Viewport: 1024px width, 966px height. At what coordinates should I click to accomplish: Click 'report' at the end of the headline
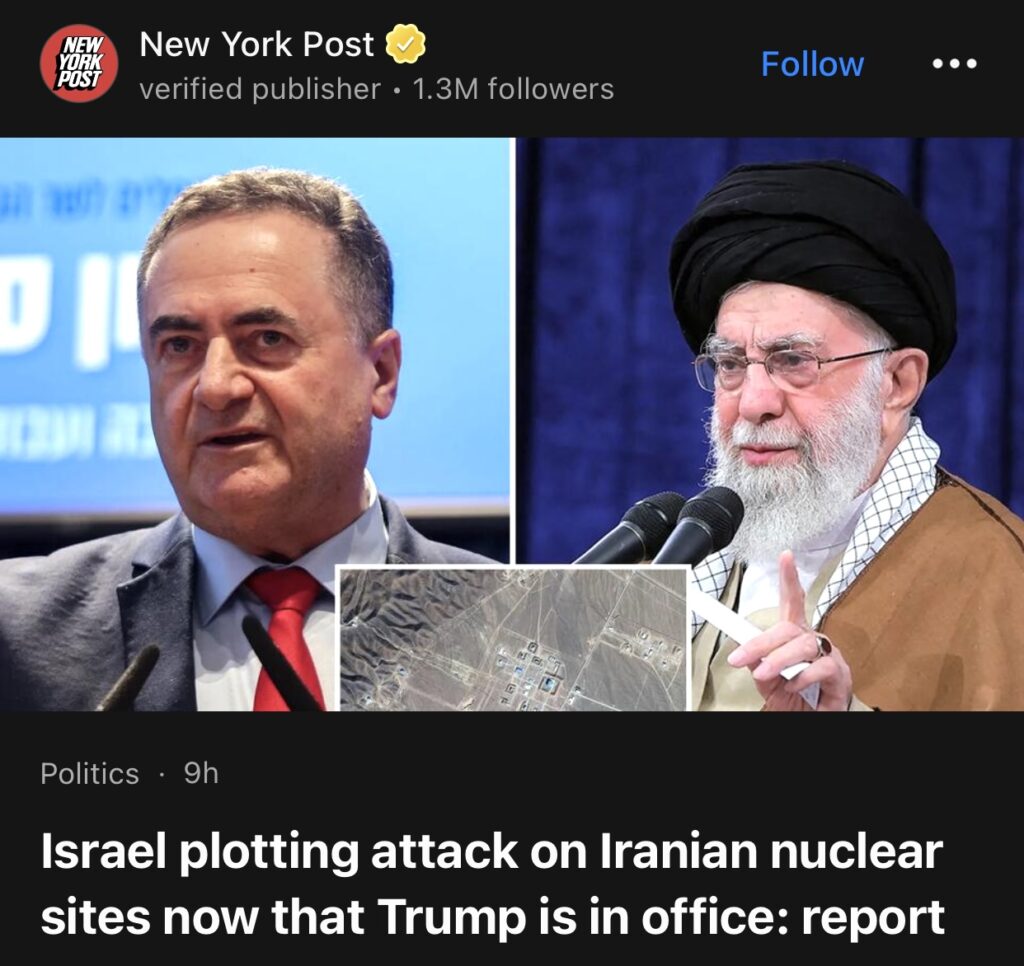[872, 918]
